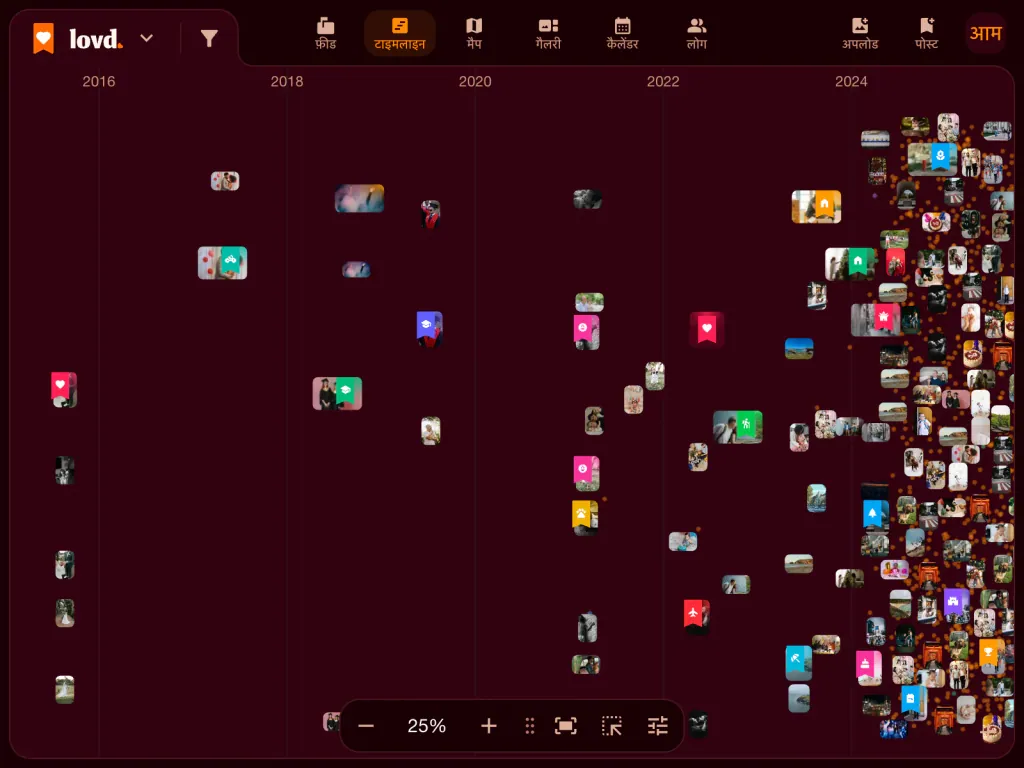Image resolution: width=1024 pixels, height=768 pixels.
Task: Open the कैलेंडर view
Action: tap(622, 34)
